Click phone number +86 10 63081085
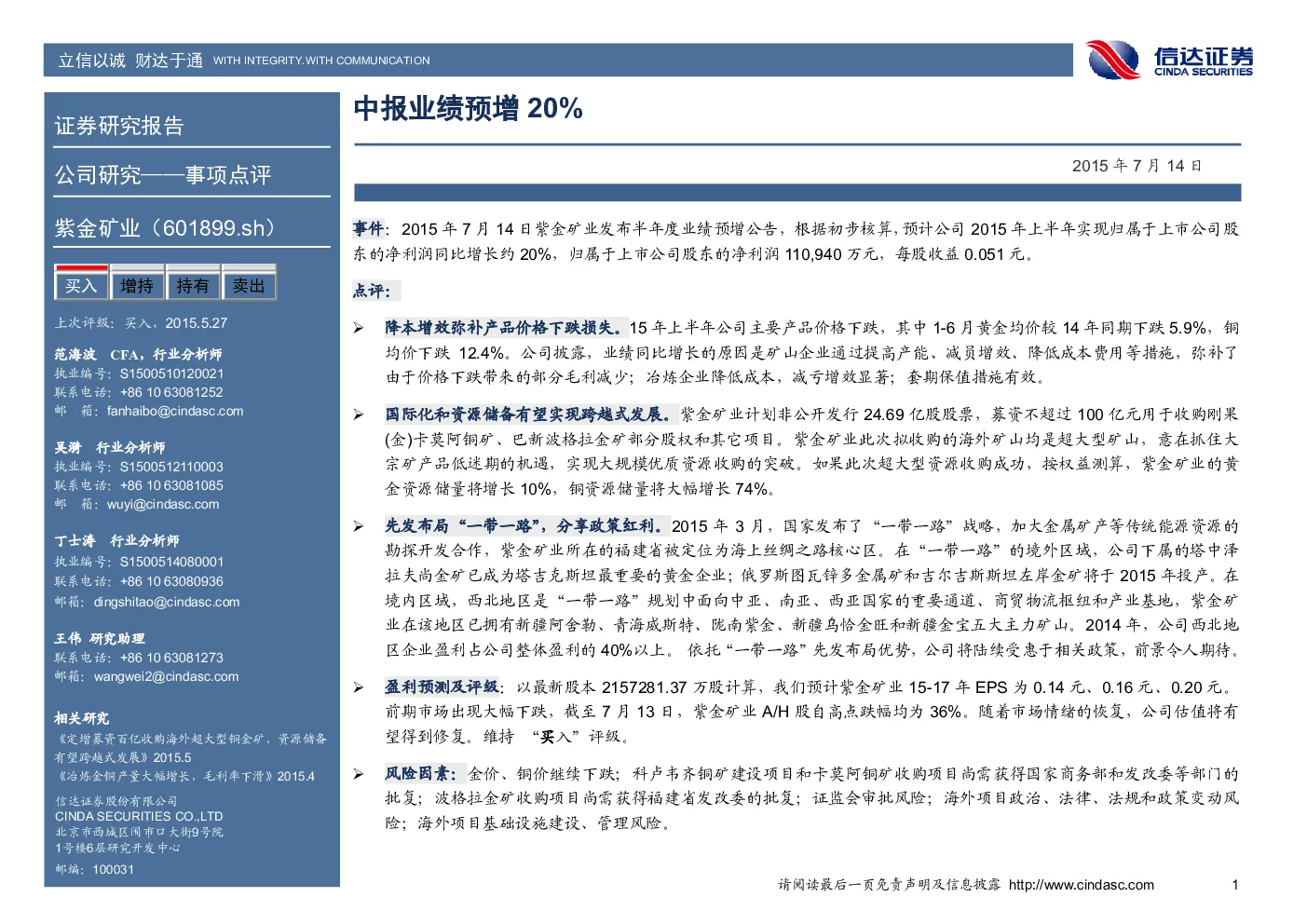1307x924 pixels. pos(171,485)
